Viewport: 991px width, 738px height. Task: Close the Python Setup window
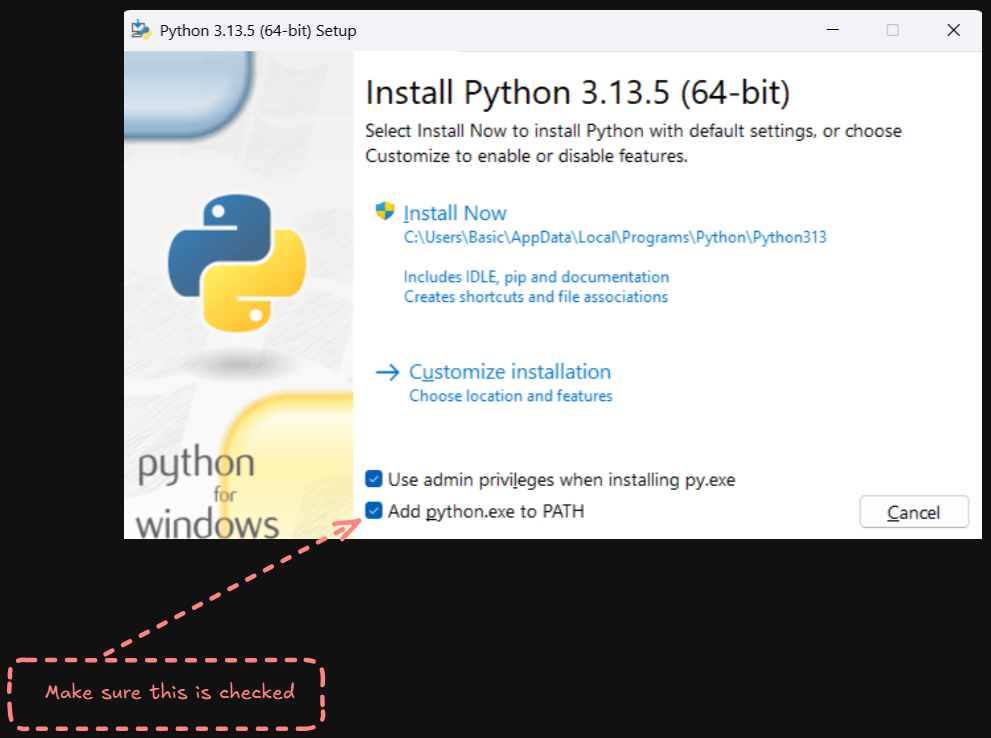click(x=954, y=30)
